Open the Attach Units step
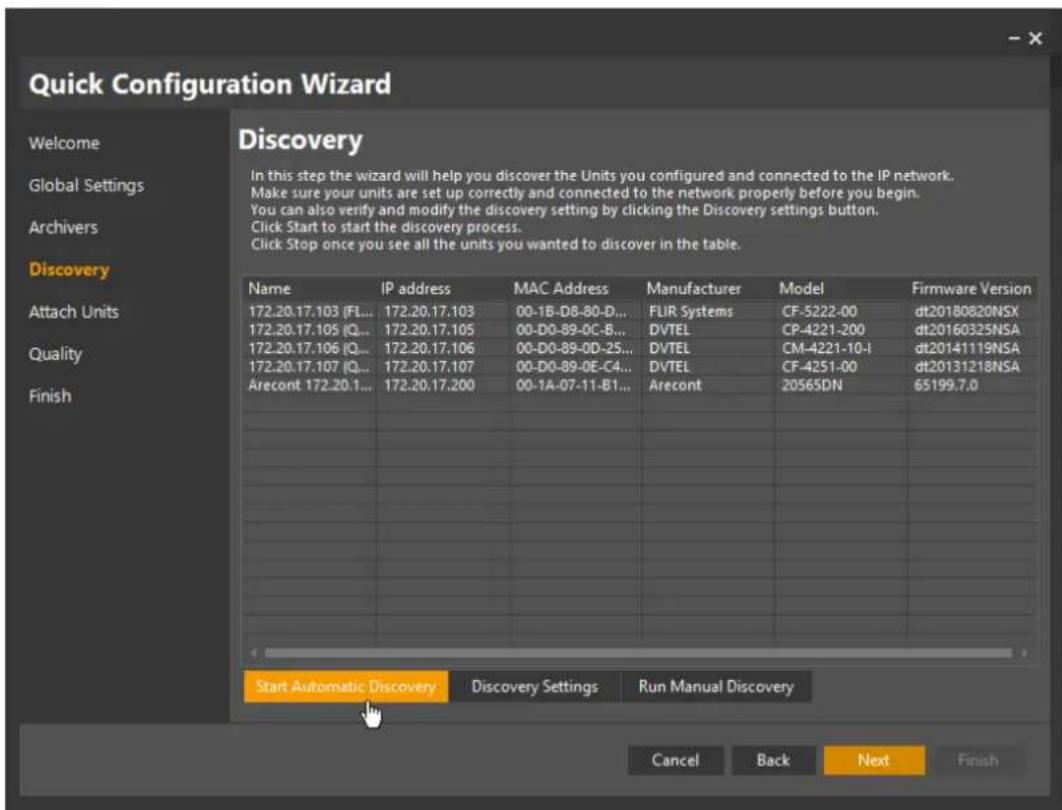1062x810 pixels. 74,312
